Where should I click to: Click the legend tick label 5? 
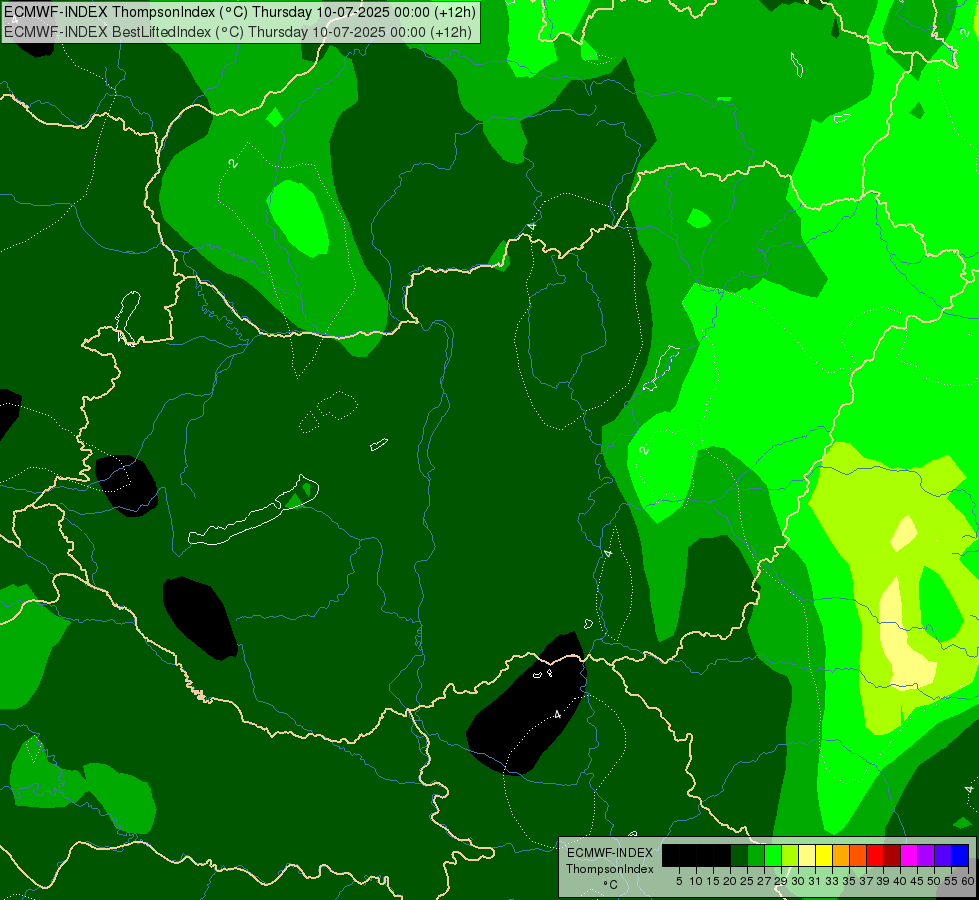coord(679,881)
